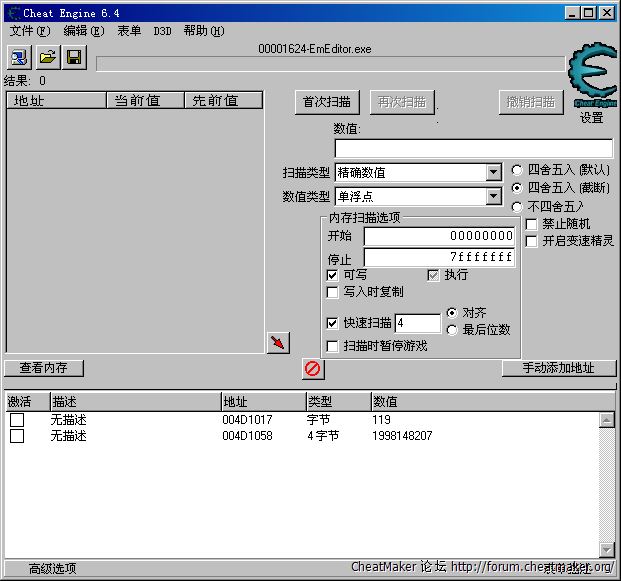Click the 手动添加地址 button
The image size is (621, 581).
(558, 368)
